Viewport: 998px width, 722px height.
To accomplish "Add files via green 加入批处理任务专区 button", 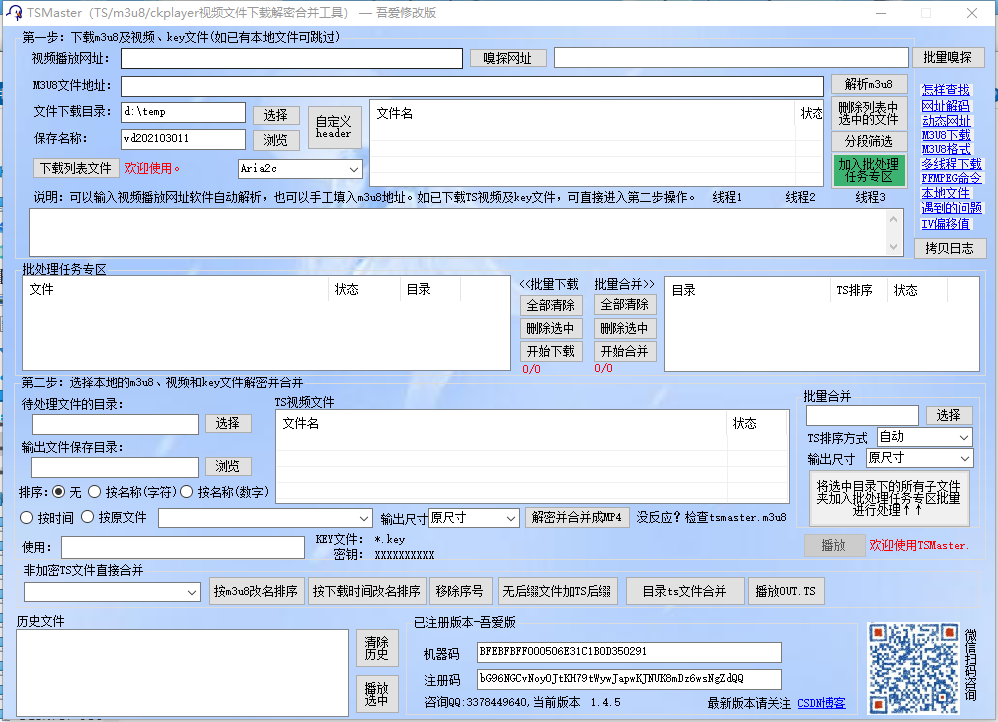I will tap(869, 170).
